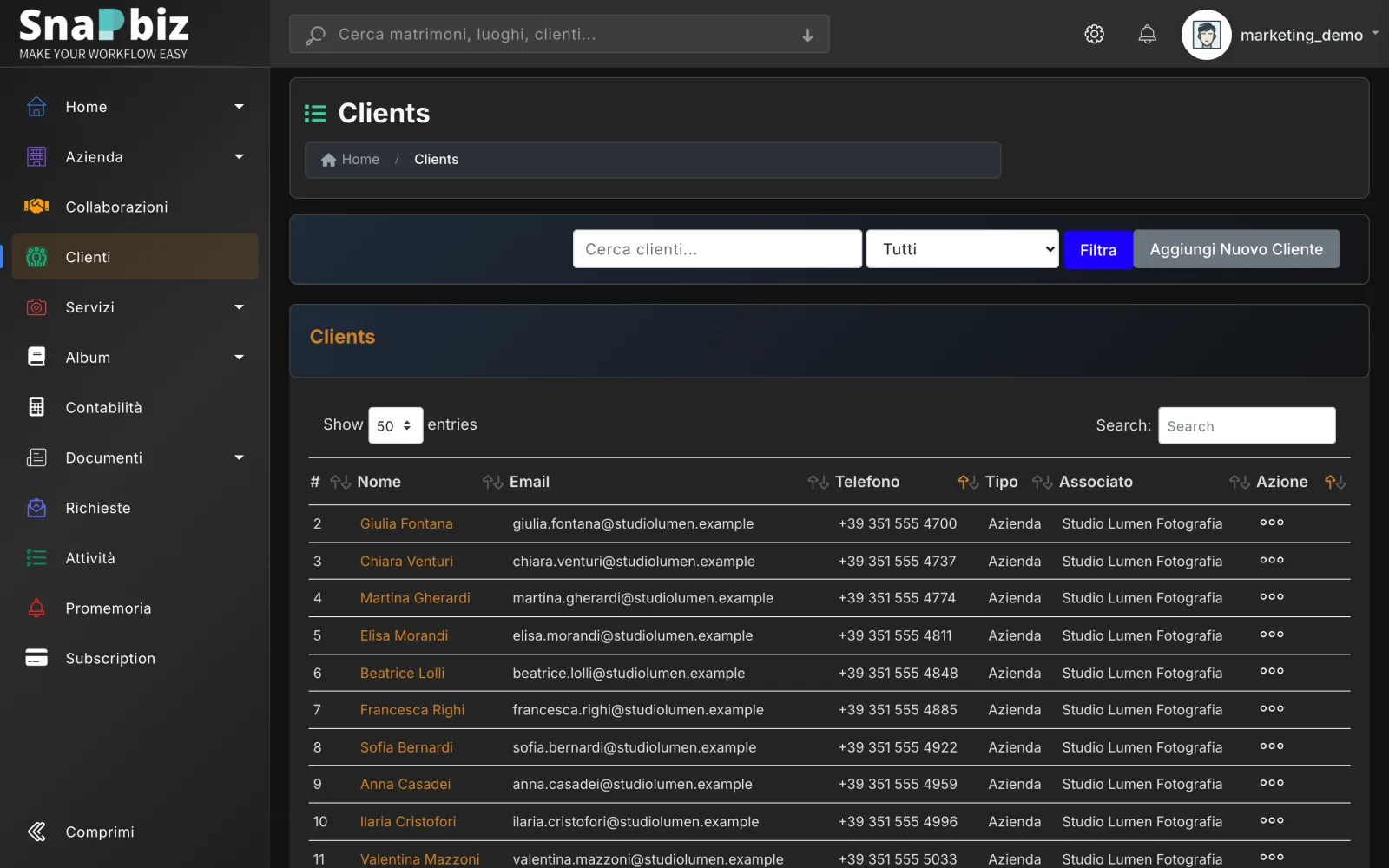Open the notifications bell icon

pyautogui.click(x=1147, y=34)
